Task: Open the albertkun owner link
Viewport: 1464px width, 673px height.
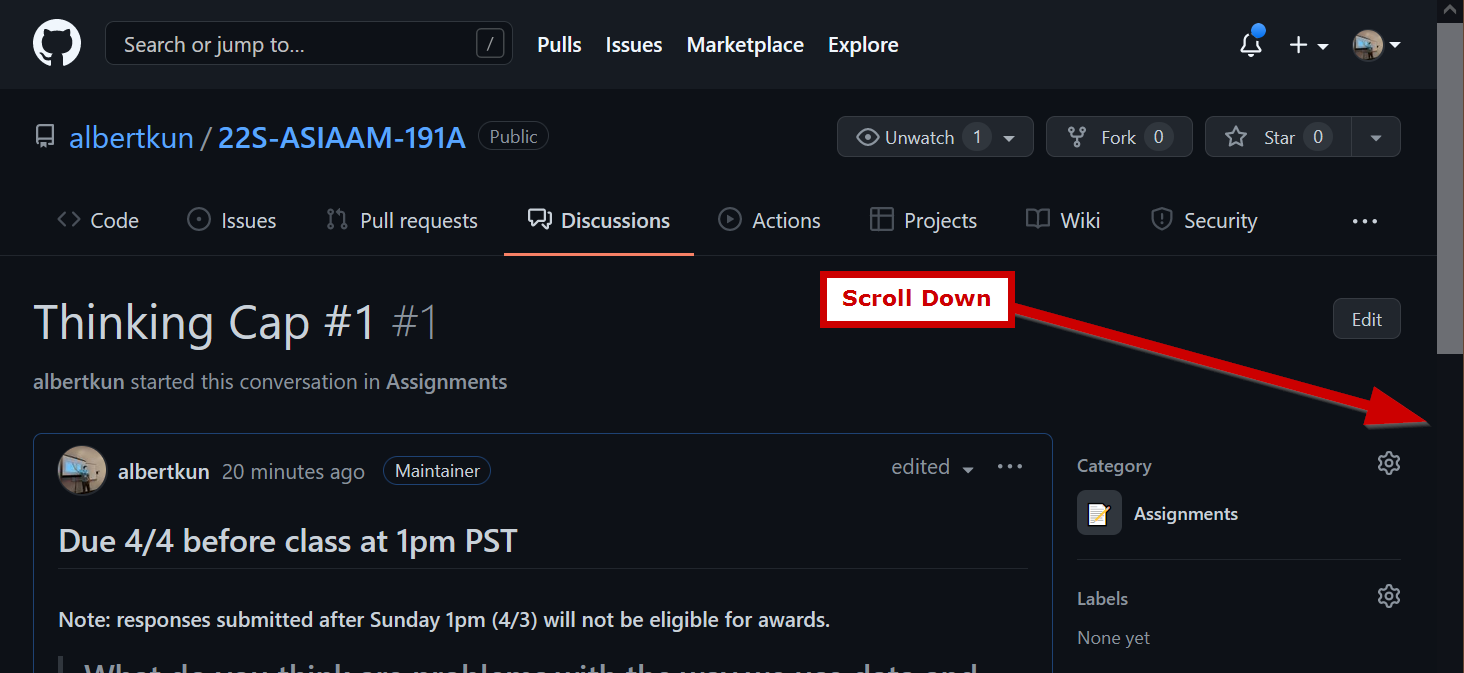Action: pyautogui.click(x=131, y=137)
